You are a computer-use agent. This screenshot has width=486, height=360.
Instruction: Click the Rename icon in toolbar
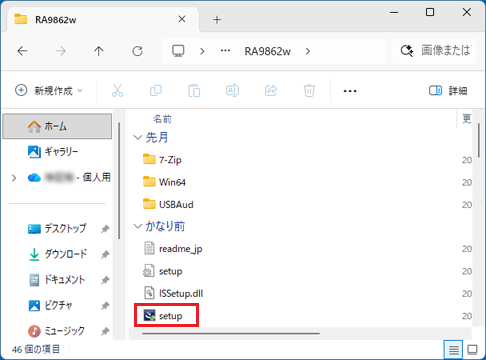(x=232, y=90)
